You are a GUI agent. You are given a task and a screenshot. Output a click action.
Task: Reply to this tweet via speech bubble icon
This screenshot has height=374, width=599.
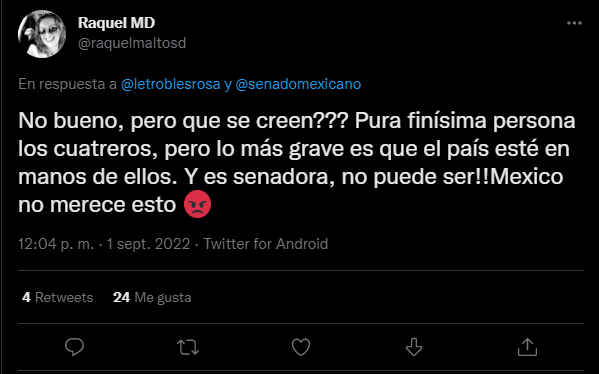[74, 346]
